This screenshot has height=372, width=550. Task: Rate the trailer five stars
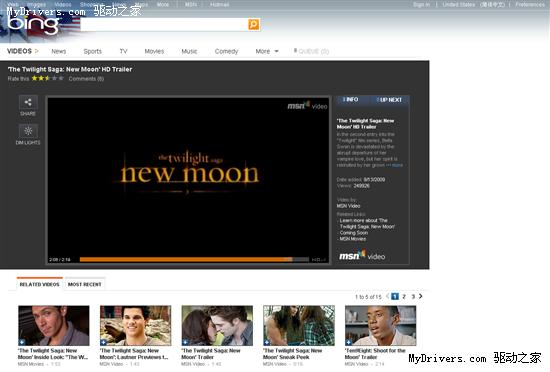point(61,78)
